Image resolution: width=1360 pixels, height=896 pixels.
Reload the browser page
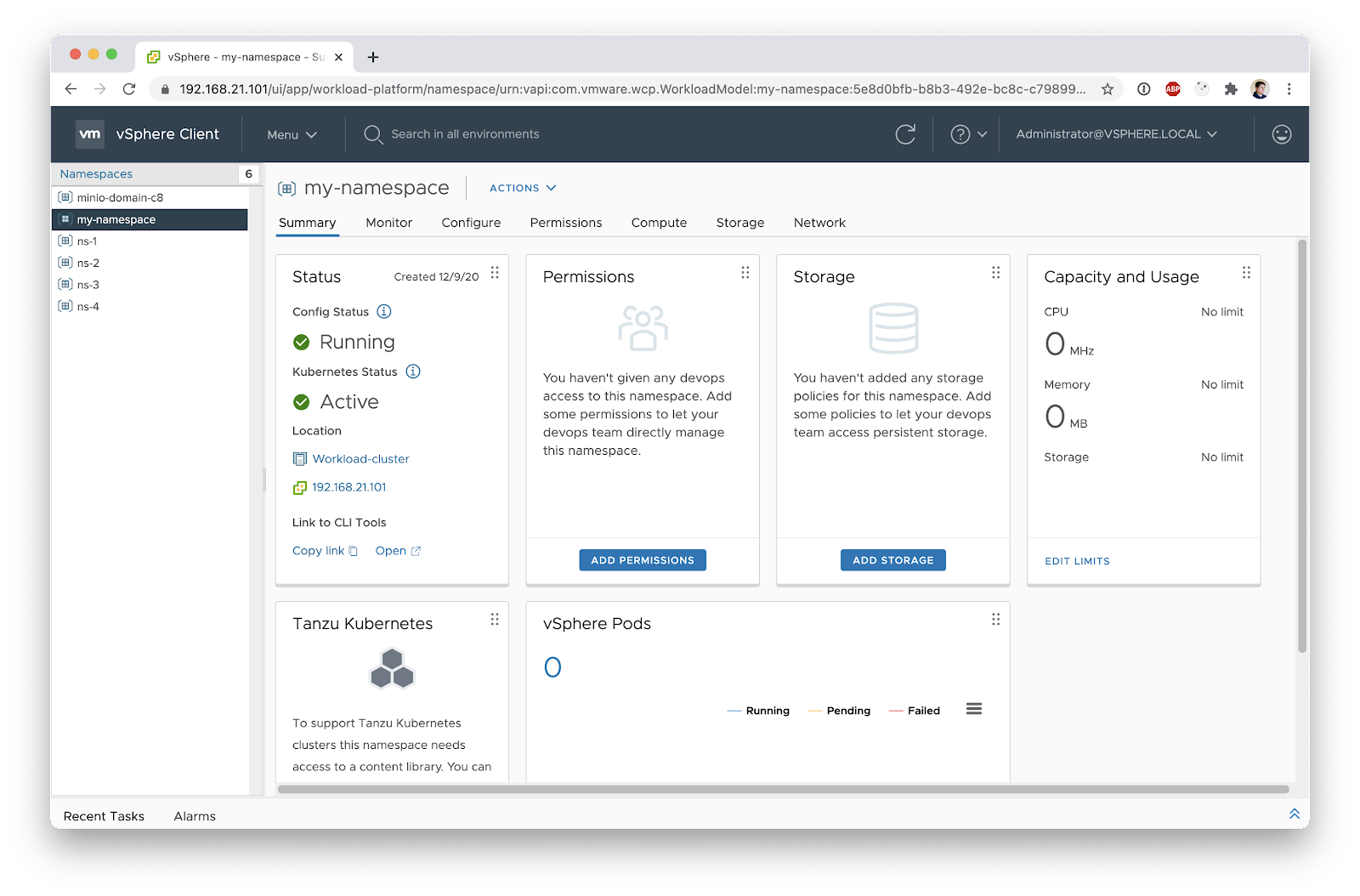point(129,89)
